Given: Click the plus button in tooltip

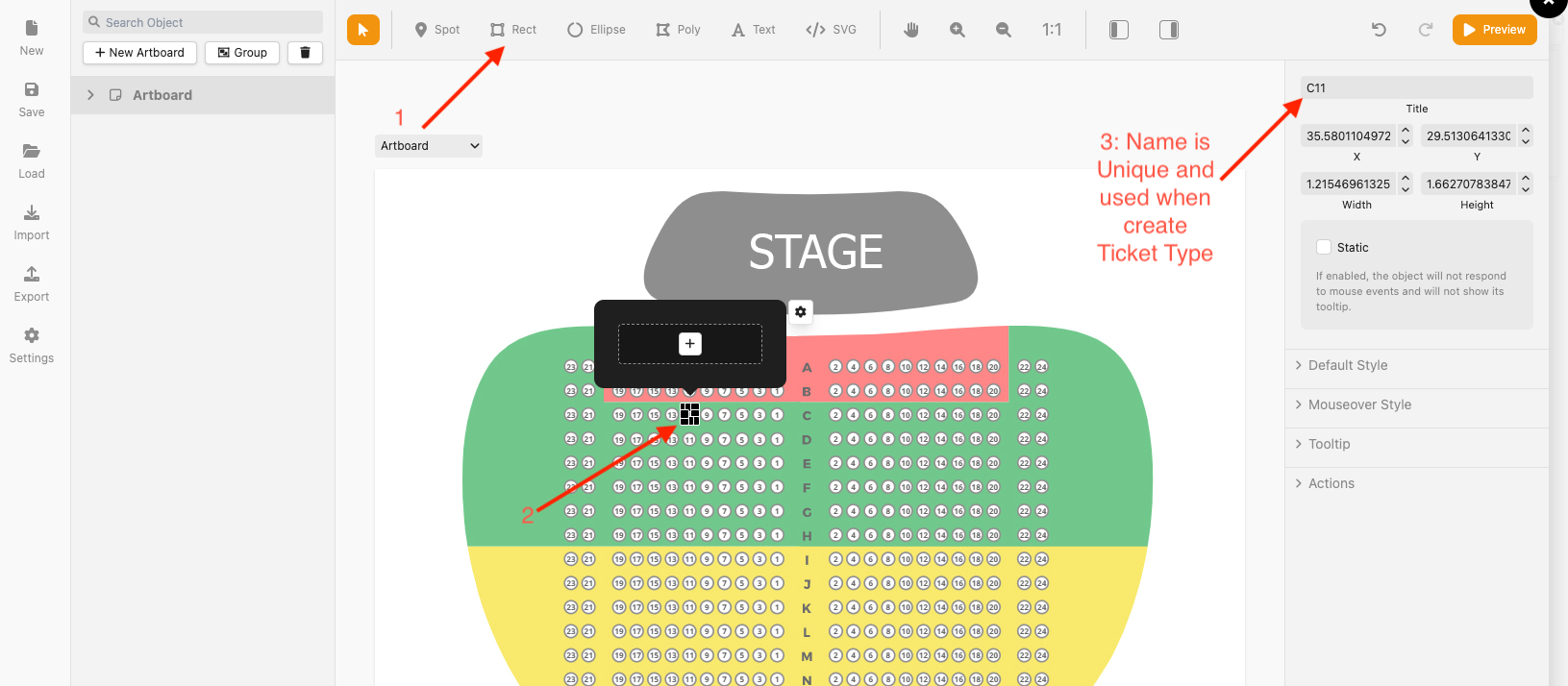Looking at the screenshot, I should coord(690,344).
